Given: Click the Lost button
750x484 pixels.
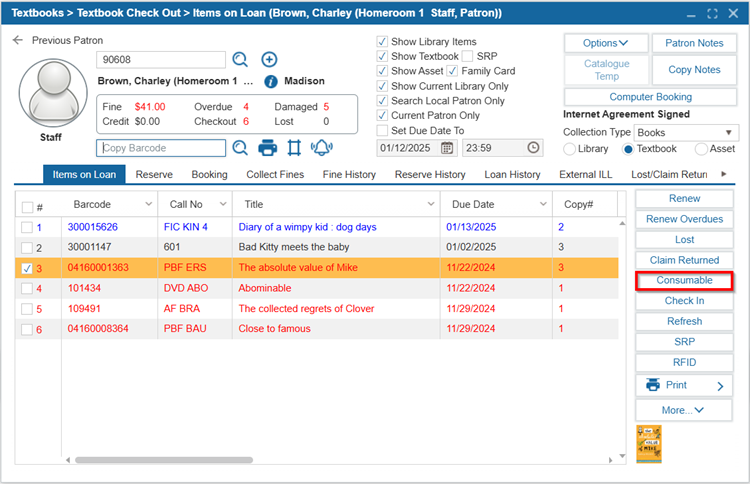Looking at the screenshot, I should tap(684, 240).
